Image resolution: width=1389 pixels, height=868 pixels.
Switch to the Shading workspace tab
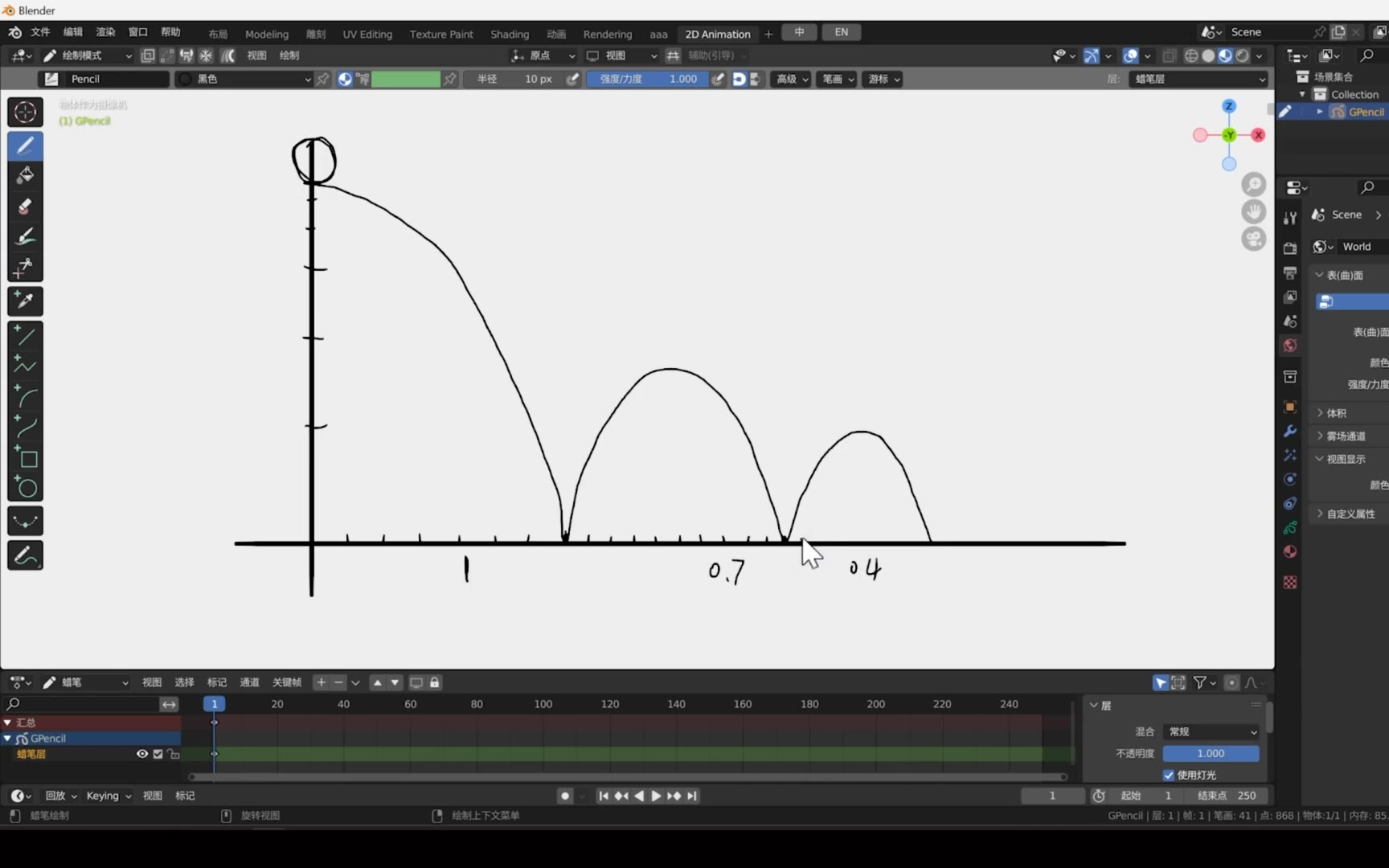tap(510, 34)
